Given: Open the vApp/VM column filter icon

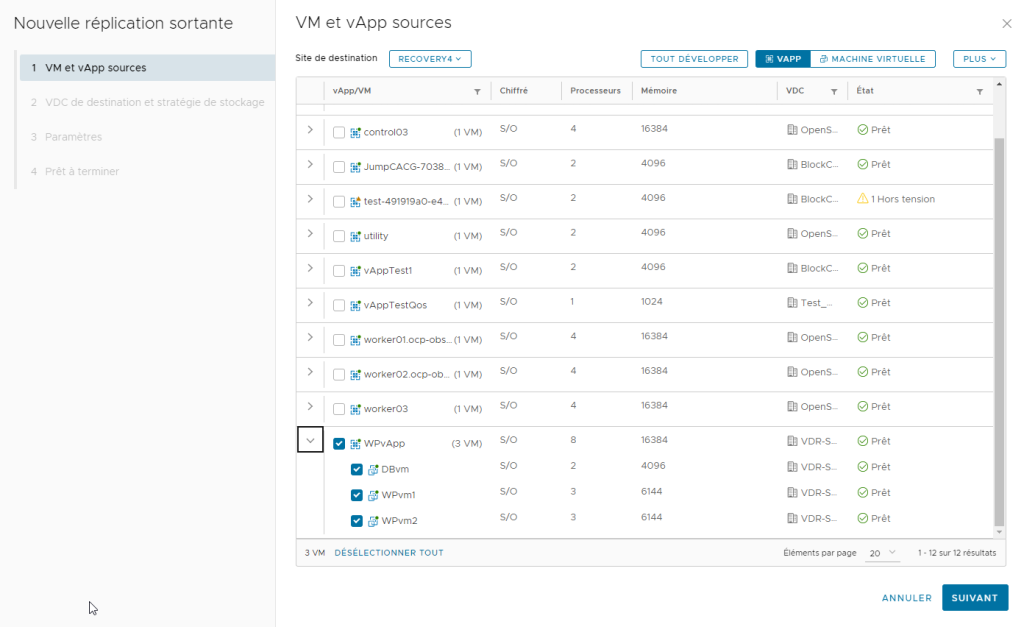Looking at the screenshot, I should [x=477, y=91].
